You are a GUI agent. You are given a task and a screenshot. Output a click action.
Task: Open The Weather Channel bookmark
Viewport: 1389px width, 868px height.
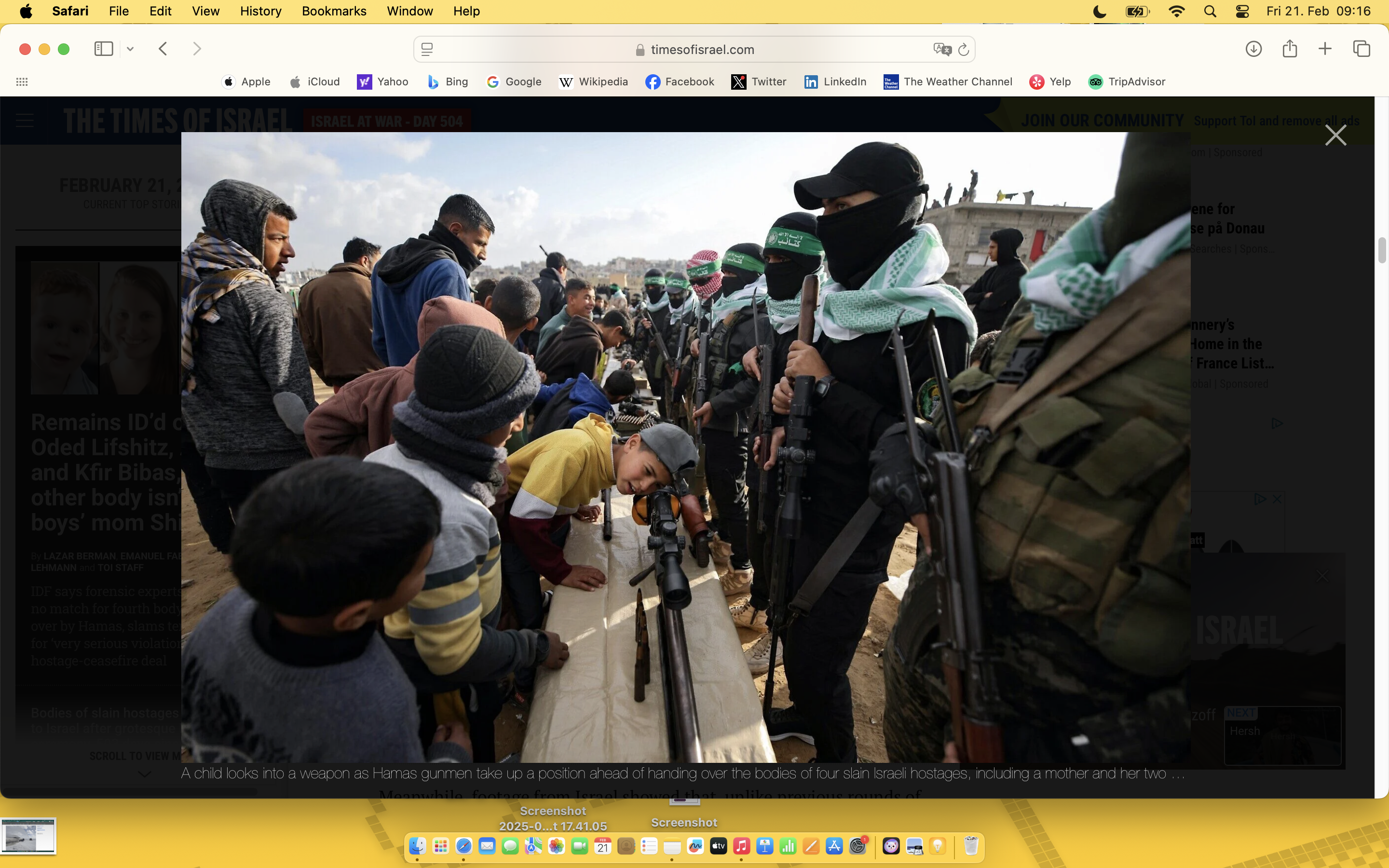click(x=948, y=81)
